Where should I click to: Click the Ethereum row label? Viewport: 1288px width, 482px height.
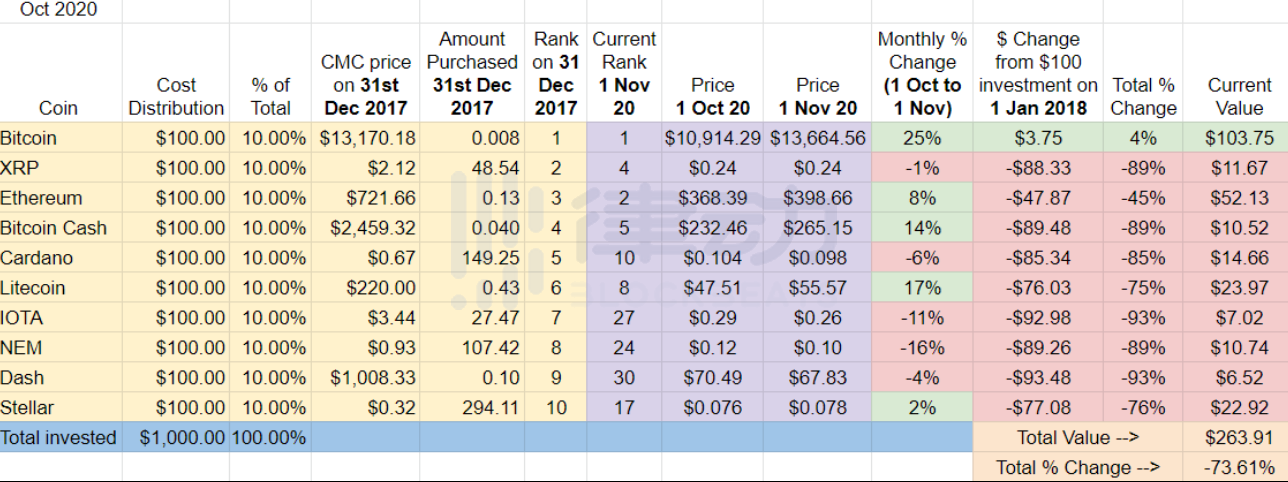60,198
